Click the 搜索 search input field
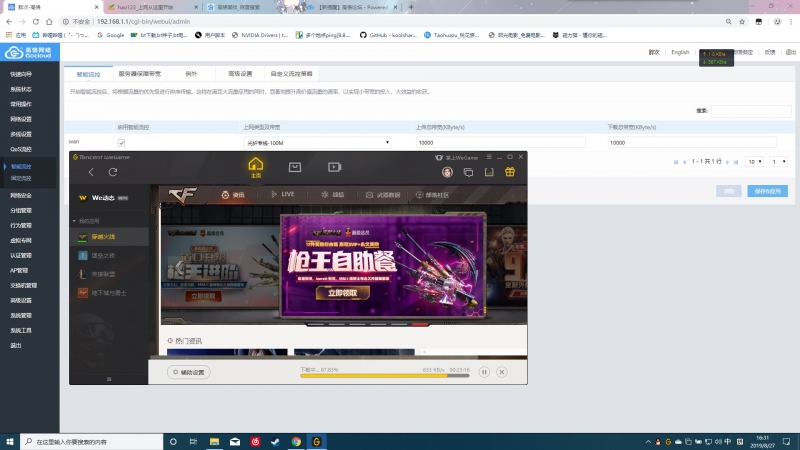Viewport: 800px width, 450px height. (x=751, y=111)
